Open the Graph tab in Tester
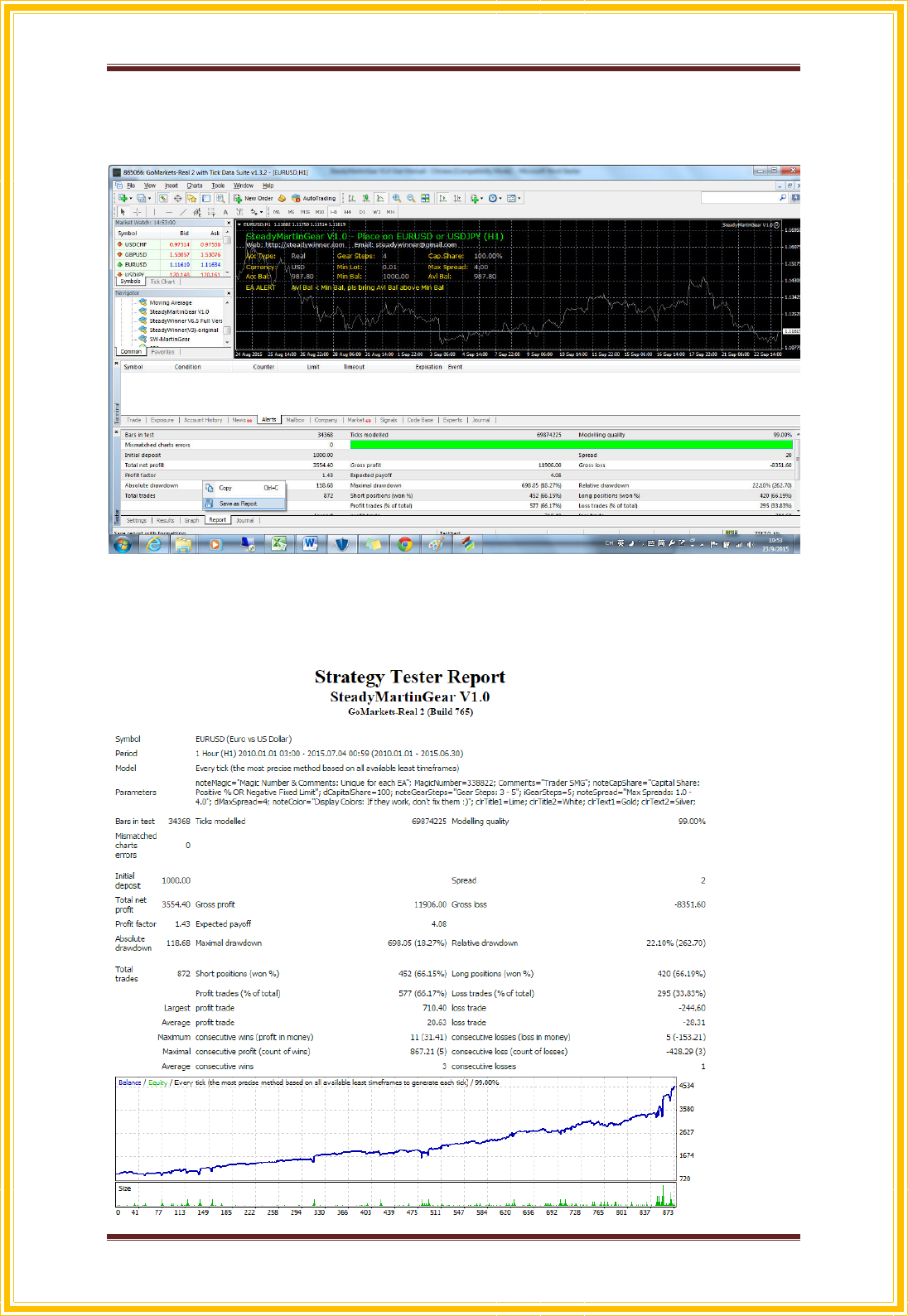Screen dimensions: 908x1316 [x=191, y=520]
